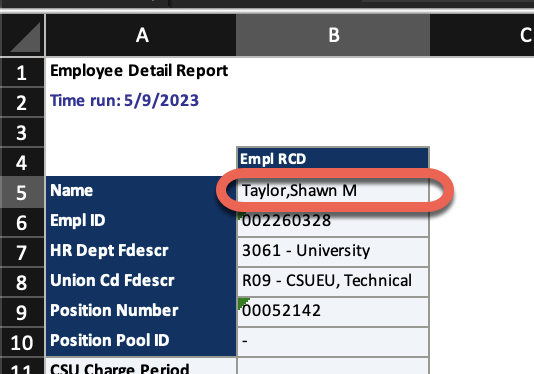The height and width of the screenshot is (374, 534).
Task: Select row 8 header
Action: (x=22, y=282)
